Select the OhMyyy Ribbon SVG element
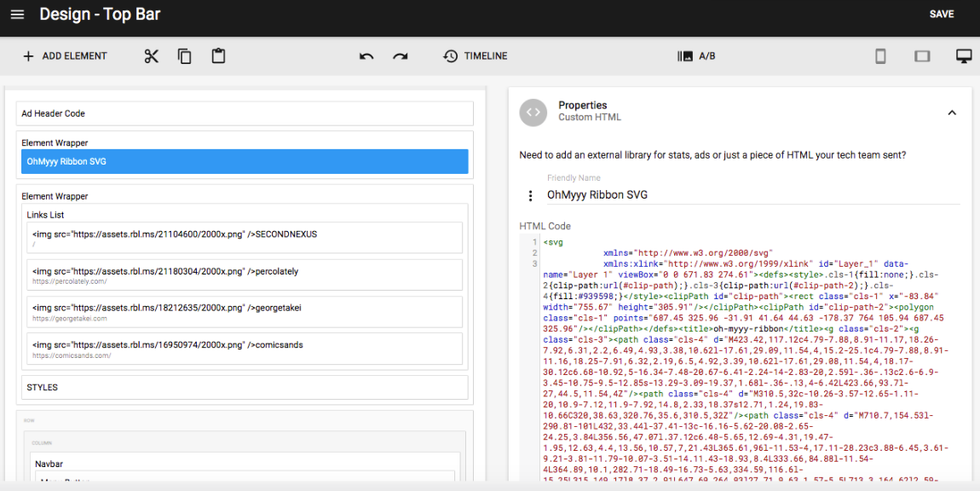Viewport: 980px width, 491px height. 244,161
